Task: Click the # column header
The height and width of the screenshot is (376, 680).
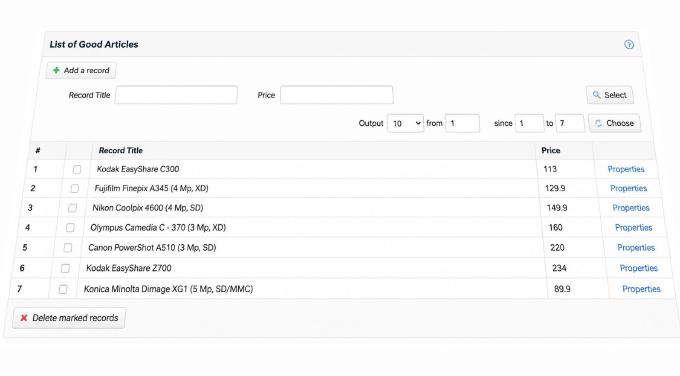Action: click(38, 150)
